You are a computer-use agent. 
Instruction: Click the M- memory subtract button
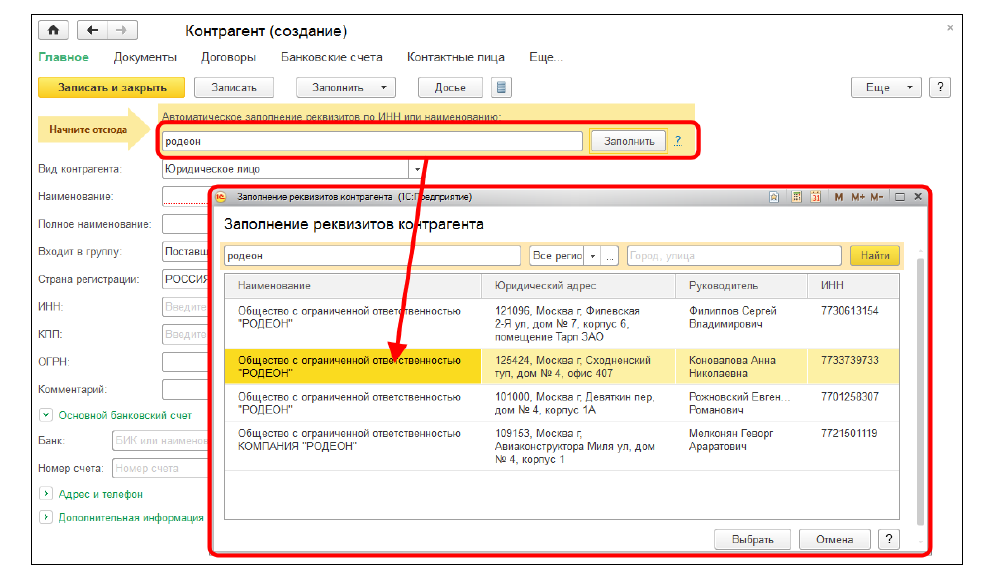click(x=876, y=197)
